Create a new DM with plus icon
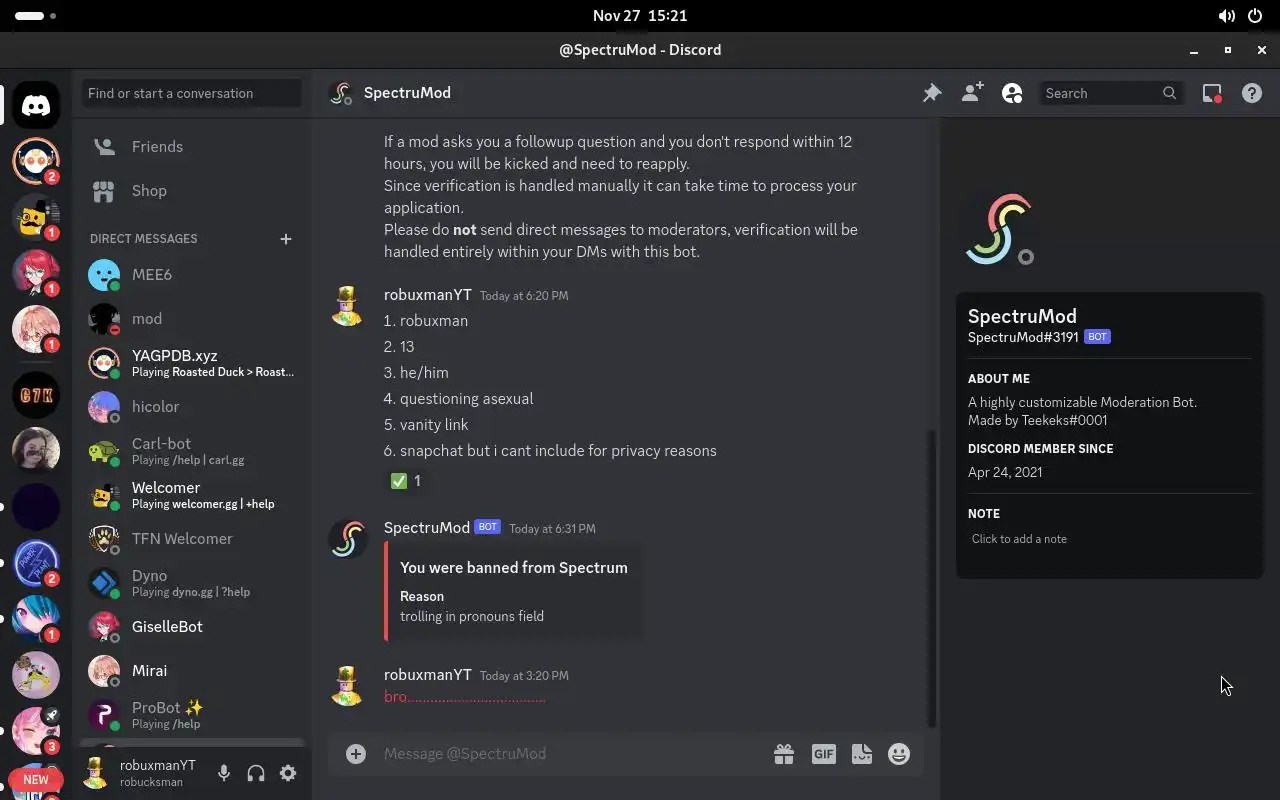 click(x=286, y=239)
